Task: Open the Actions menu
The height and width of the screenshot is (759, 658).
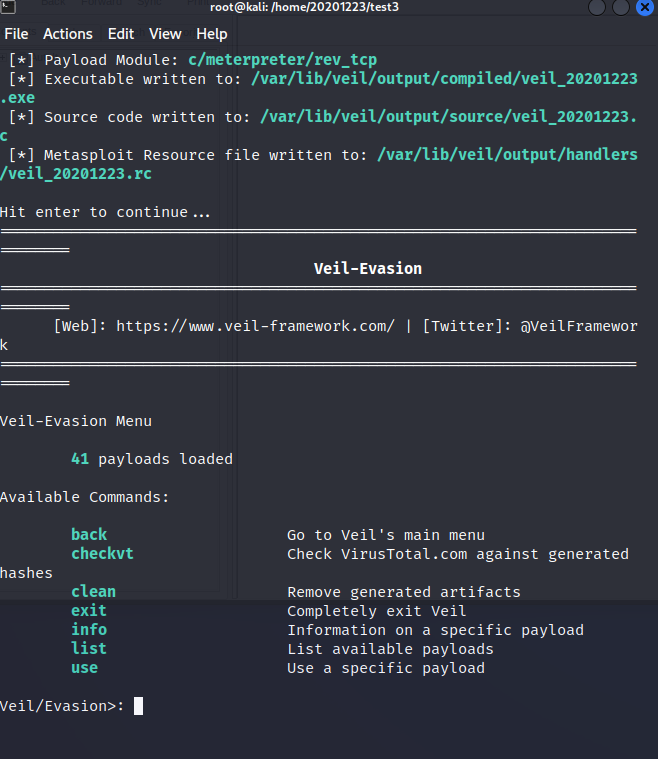Action: coord(68,34)
